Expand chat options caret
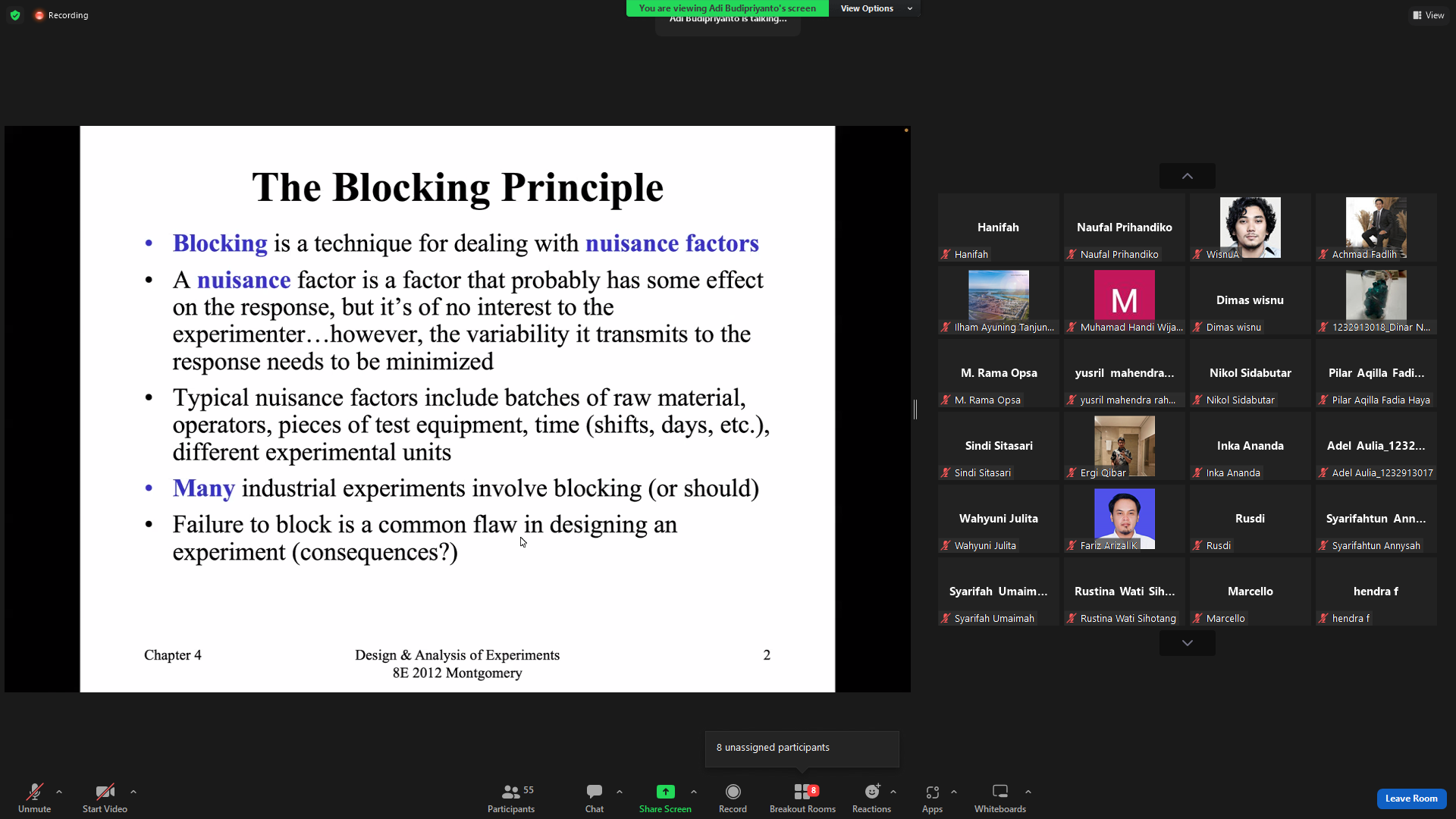Screen dimensions: 1456x819 pos(620,792)
